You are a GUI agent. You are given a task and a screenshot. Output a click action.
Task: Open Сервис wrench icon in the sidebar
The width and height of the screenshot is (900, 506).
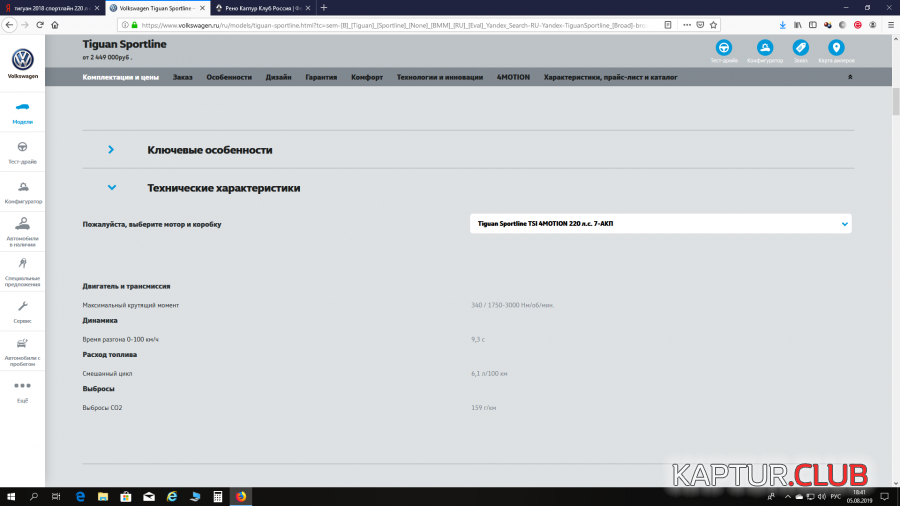(x=22, y=307)
